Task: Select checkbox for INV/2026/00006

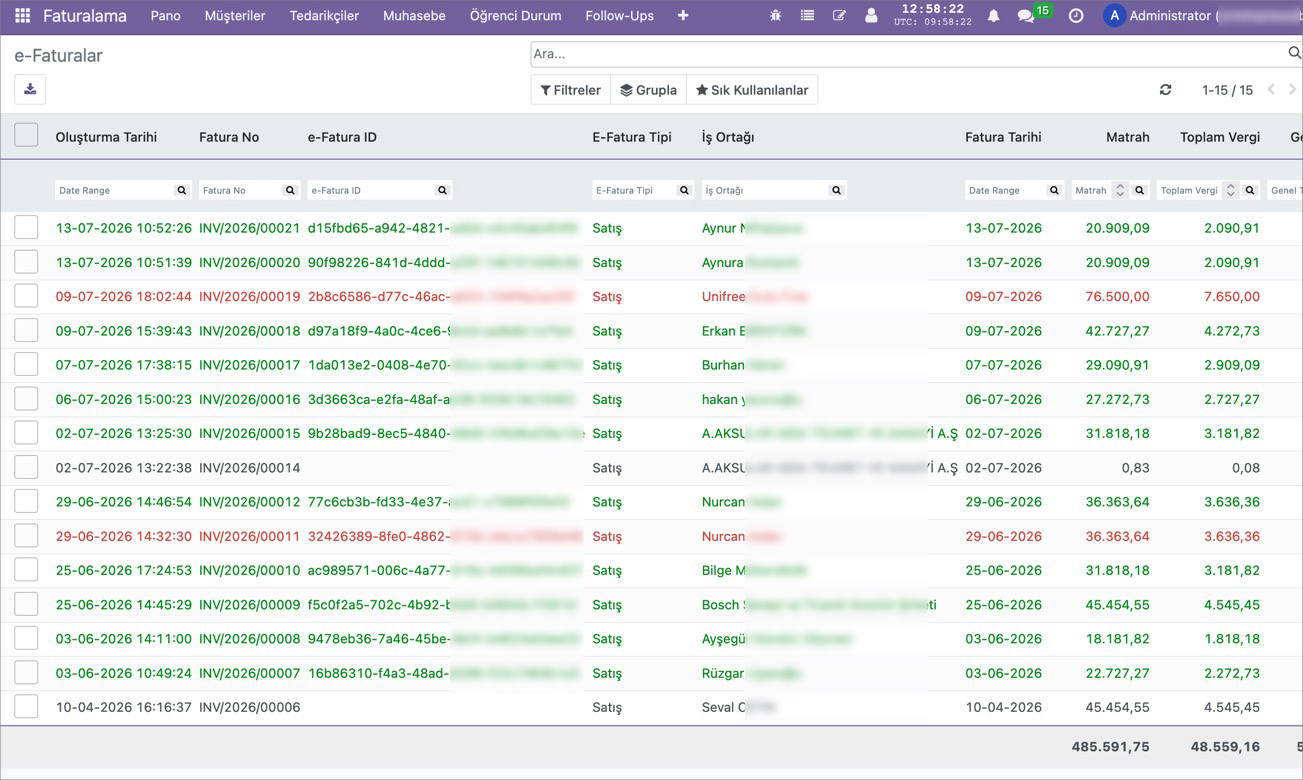Action: click(26, 707)
